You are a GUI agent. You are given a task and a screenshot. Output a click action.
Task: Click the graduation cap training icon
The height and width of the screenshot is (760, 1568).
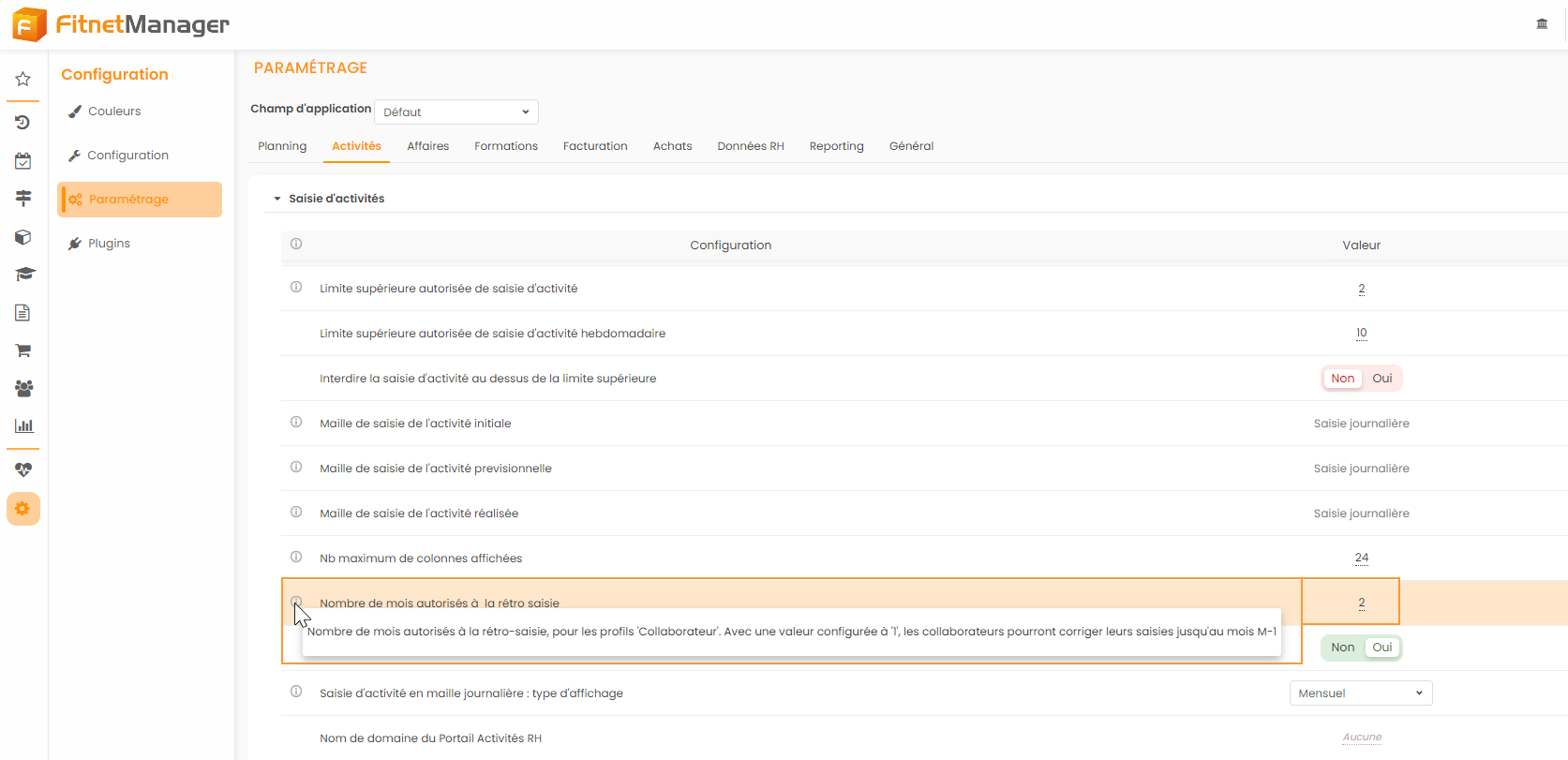click(x=23, y=275)
